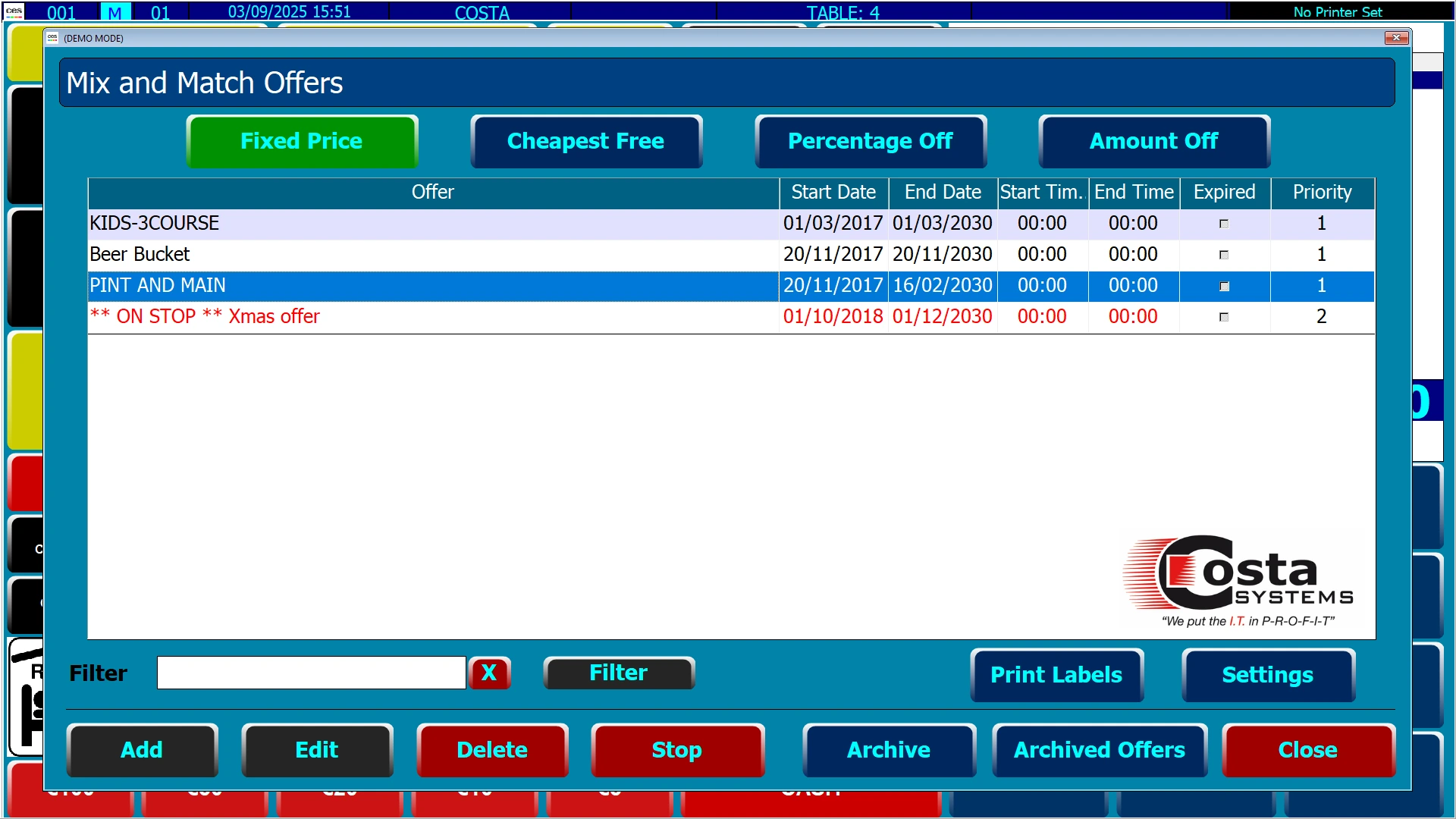Sort by the Offer column header
1456x819 pixels.
[432, 193]
